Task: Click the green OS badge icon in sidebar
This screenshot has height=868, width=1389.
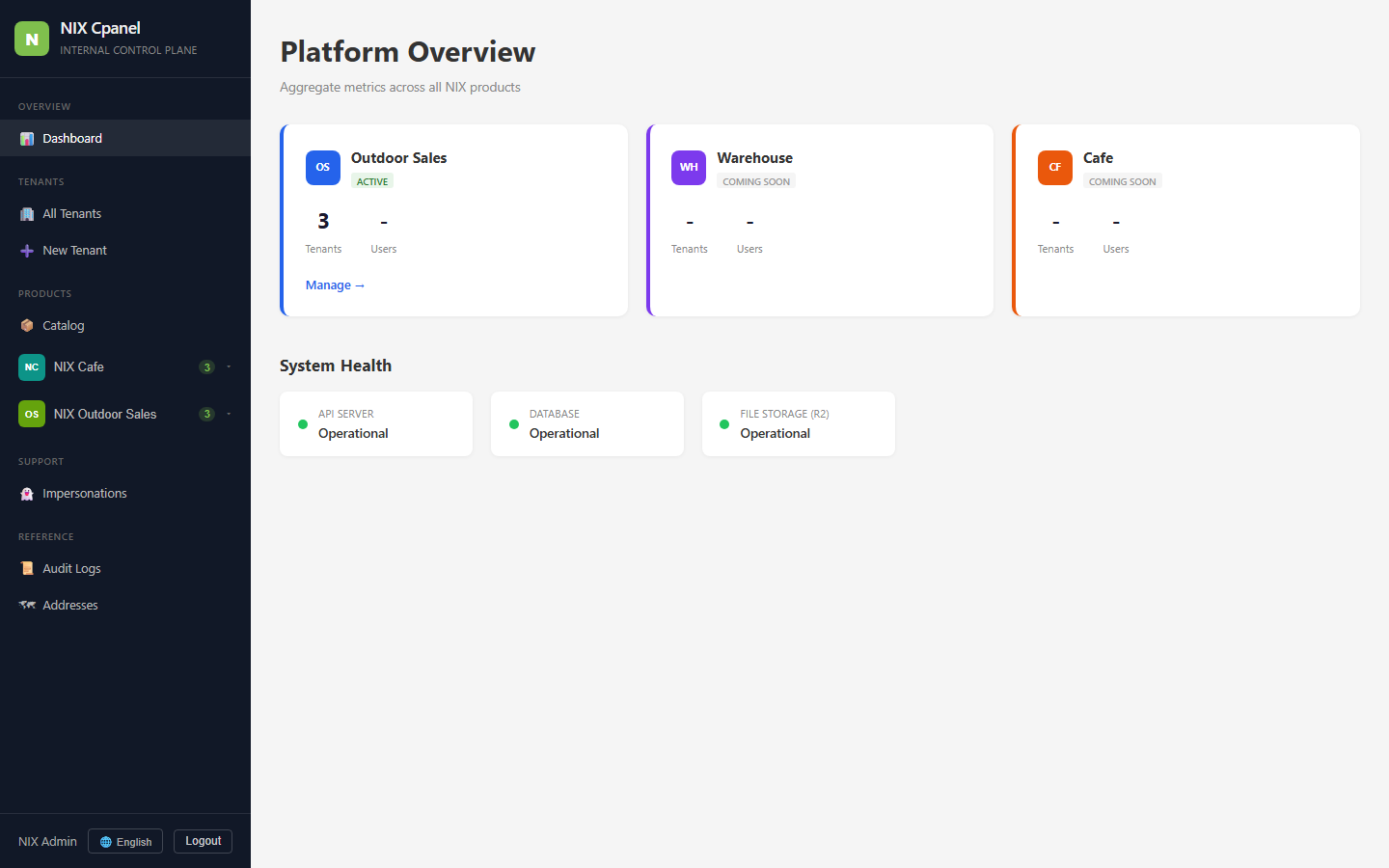Action: pos(32,415)
